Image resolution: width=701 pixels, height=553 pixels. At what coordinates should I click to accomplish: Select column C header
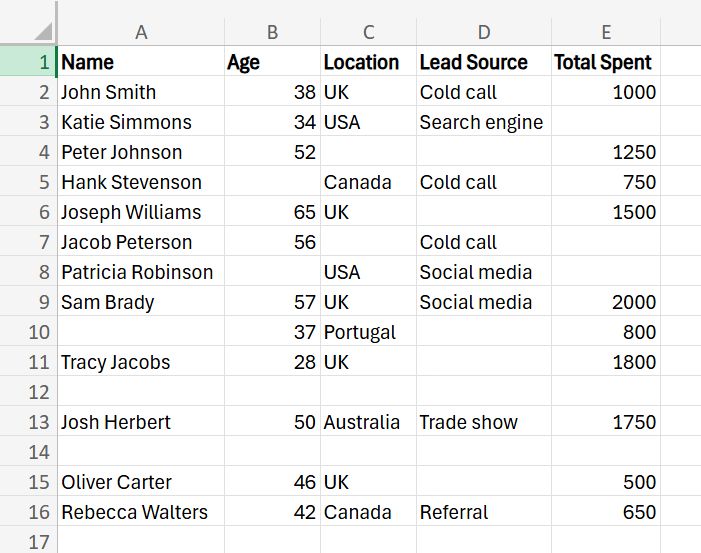pos(367,32)
